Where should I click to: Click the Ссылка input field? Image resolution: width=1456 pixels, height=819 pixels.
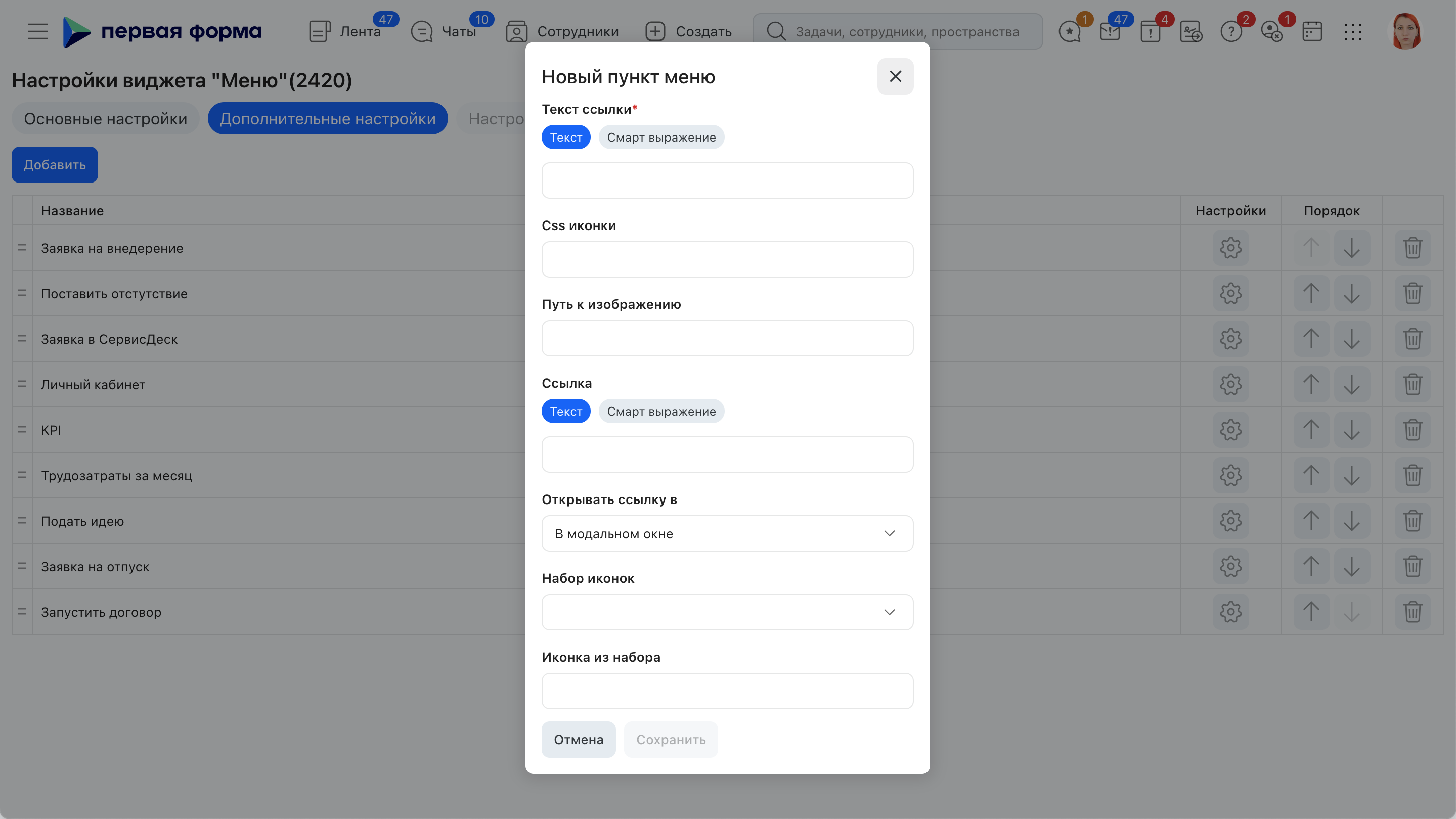pos(727,454)
